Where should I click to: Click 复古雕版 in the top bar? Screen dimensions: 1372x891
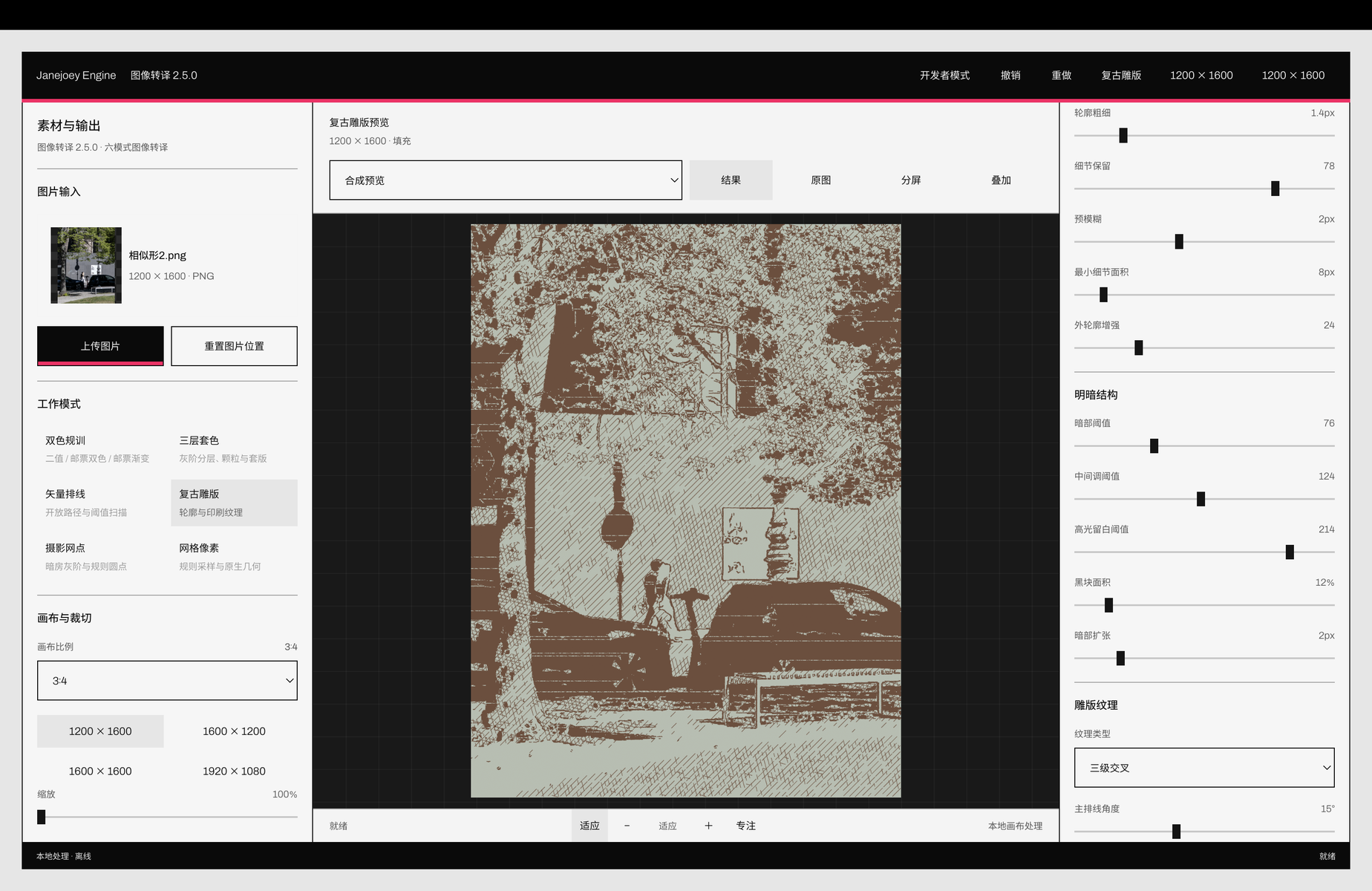(1121, 75)
